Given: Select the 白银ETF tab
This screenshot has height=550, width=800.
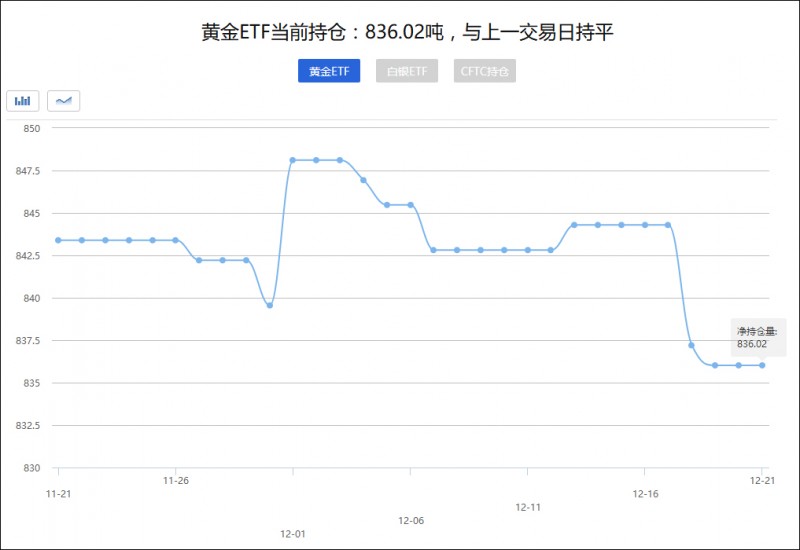Looking at the screenshot, I should click(x=407, y=71).
